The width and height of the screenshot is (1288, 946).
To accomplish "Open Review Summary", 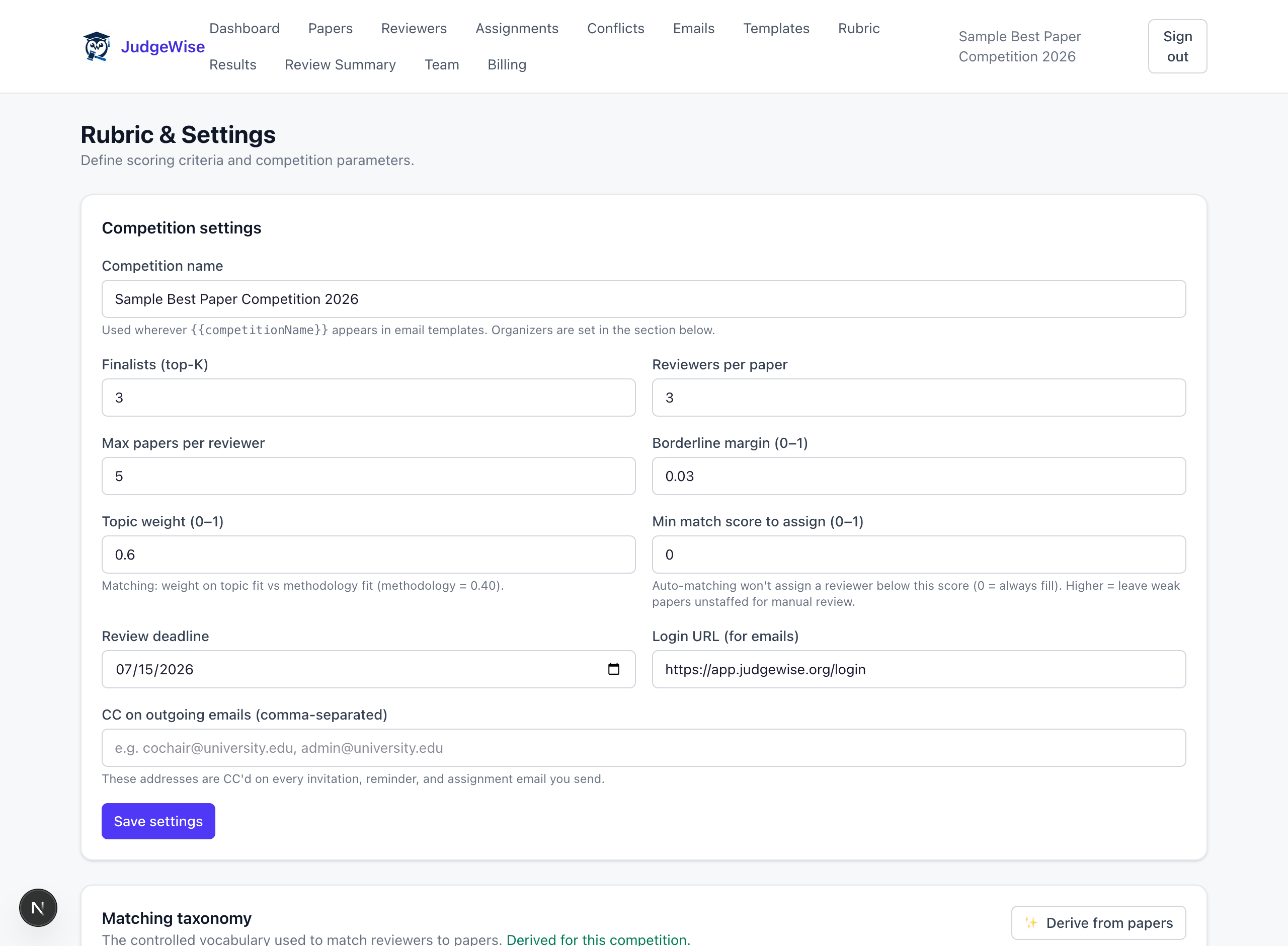I will pyautogui.click(x=340, y=65).
